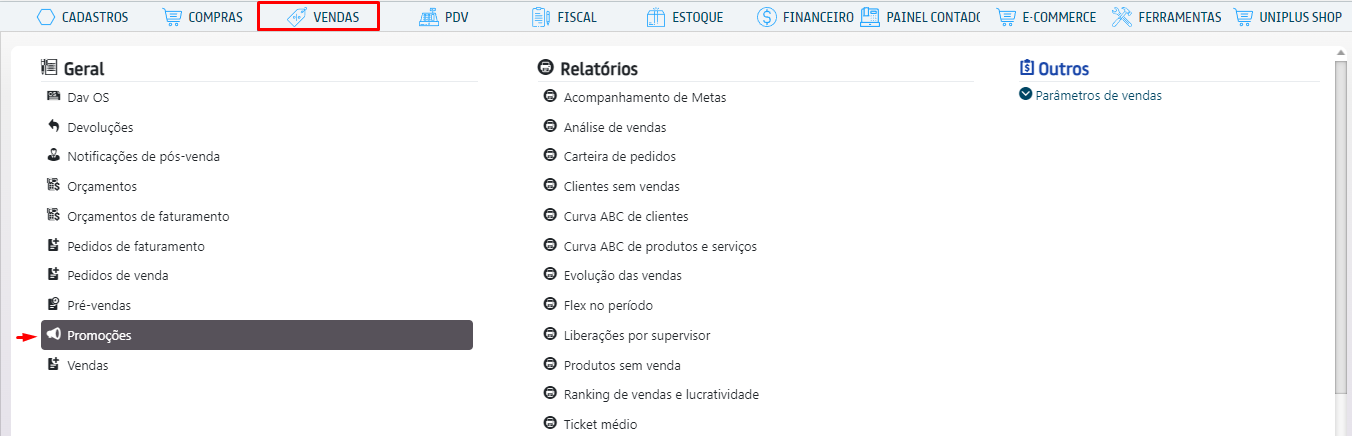
Task: Click the cash register icon for PDV
Action: click(429, 17)
